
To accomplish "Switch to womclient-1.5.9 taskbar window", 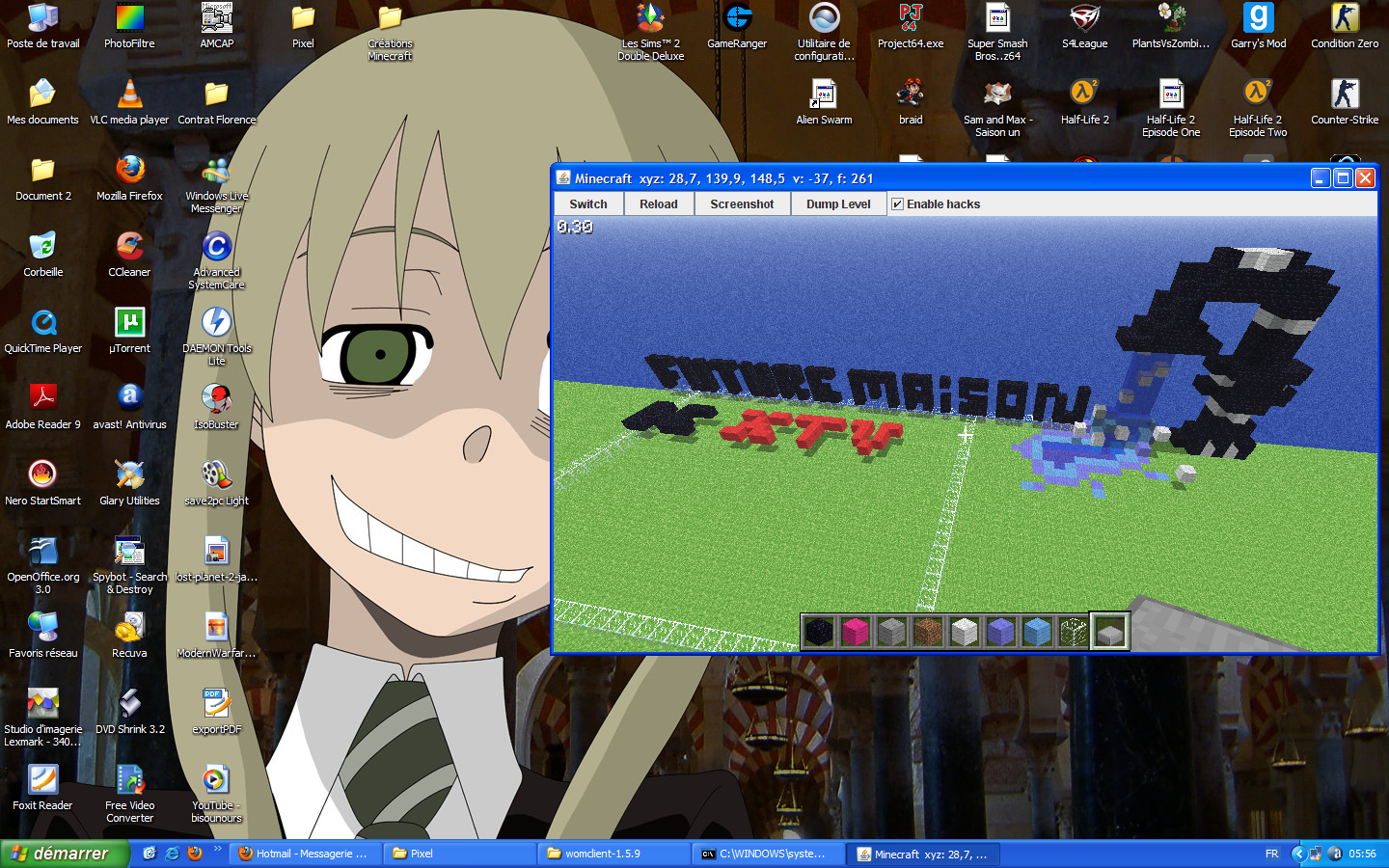I will (x=614, y=854).
